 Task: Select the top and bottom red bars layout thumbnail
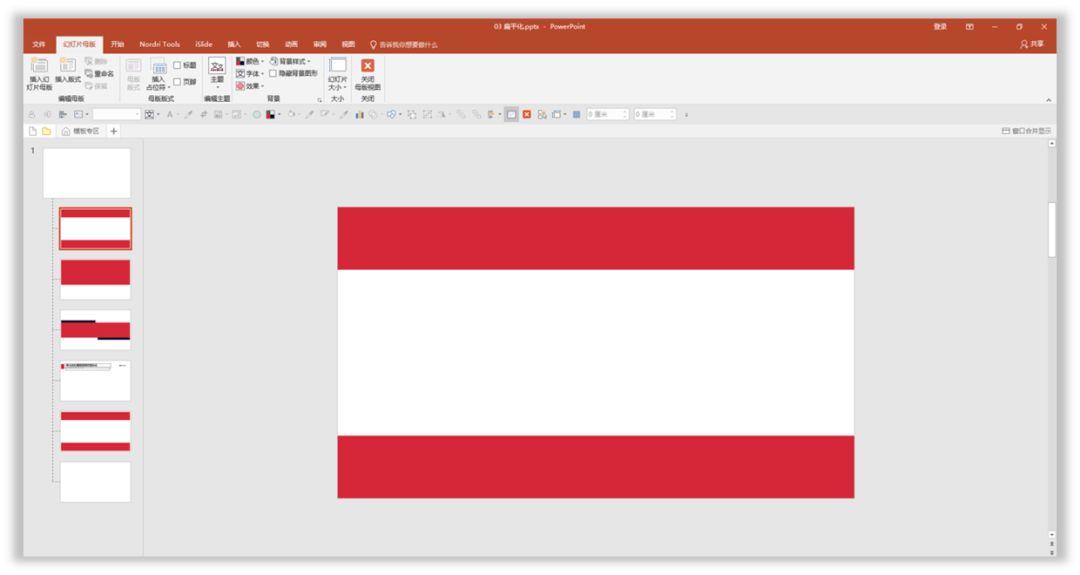click(95, 229)
